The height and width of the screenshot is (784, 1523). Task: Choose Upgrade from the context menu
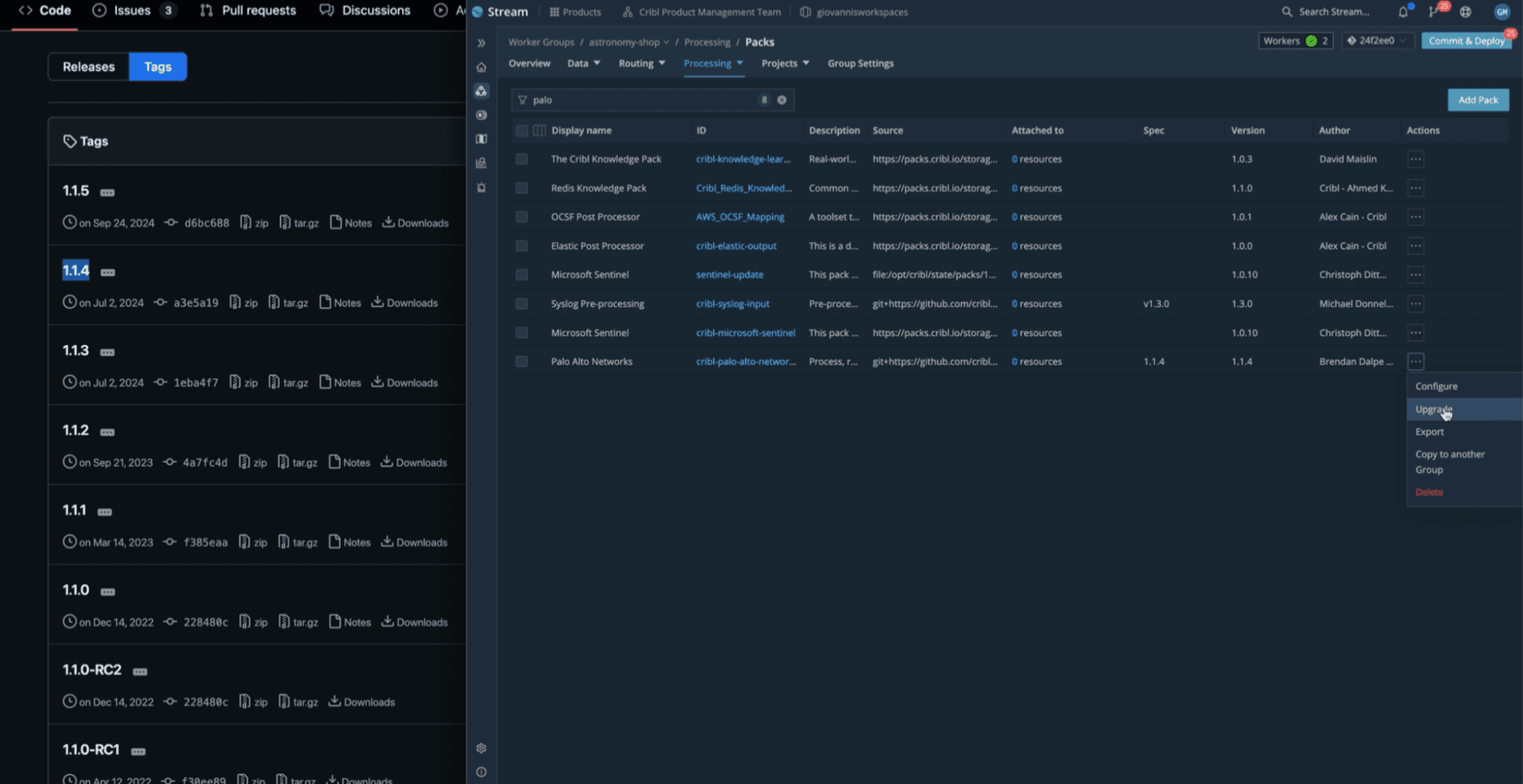coord(1433,409)
